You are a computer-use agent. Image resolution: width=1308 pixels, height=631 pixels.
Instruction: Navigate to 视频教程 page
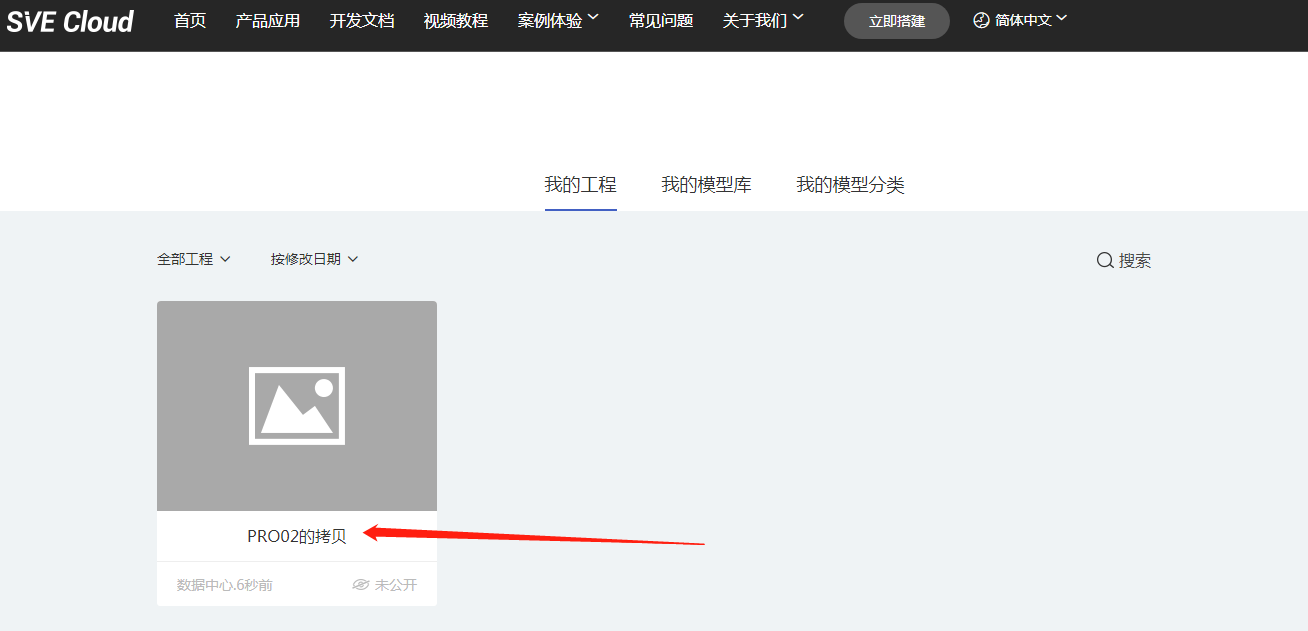pos(456,20)
